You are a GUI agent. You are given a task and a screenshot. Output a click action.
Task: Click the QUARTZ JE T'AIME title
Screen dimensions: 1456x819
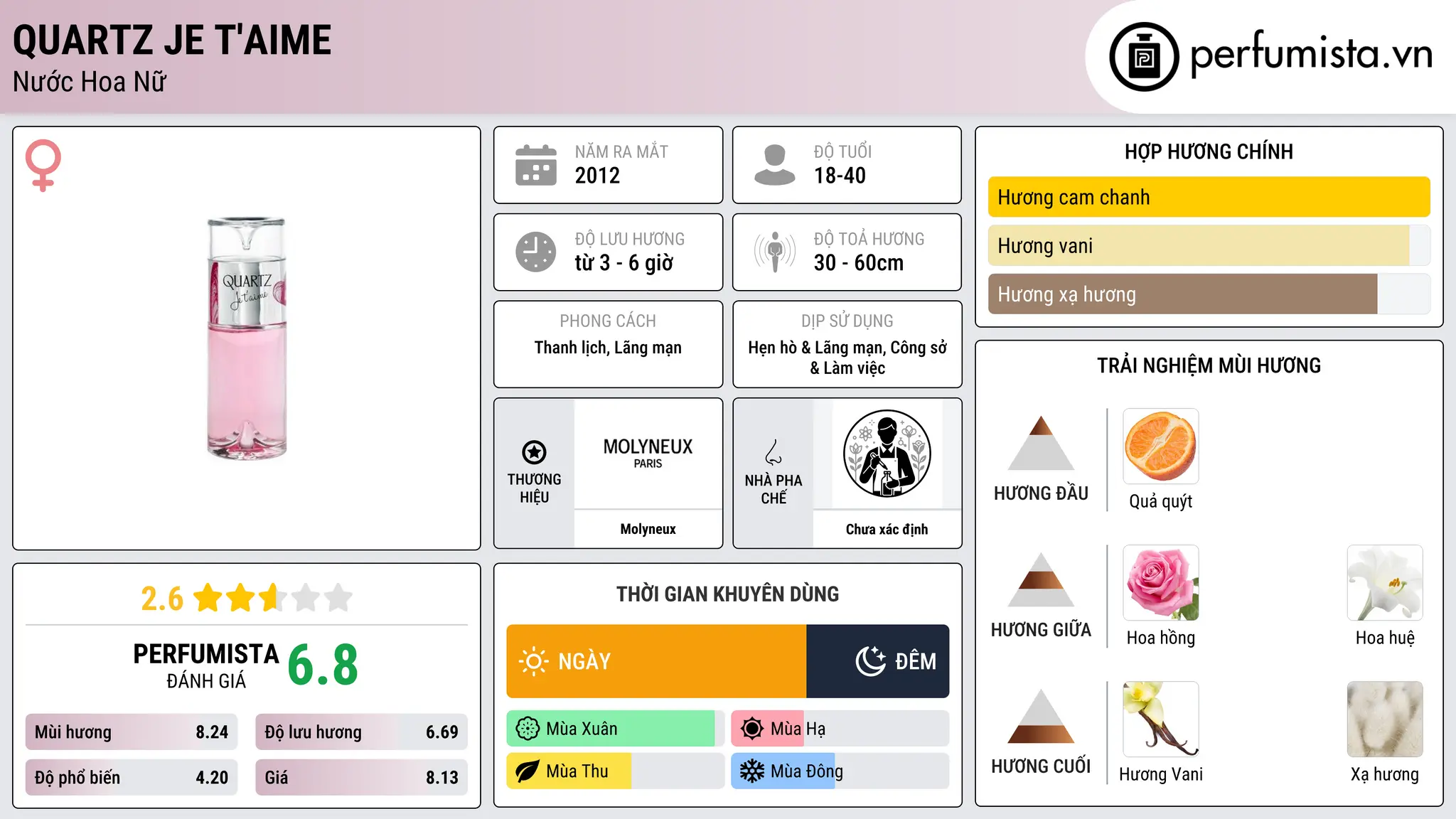pyautogui.click(x=172, y=40)
